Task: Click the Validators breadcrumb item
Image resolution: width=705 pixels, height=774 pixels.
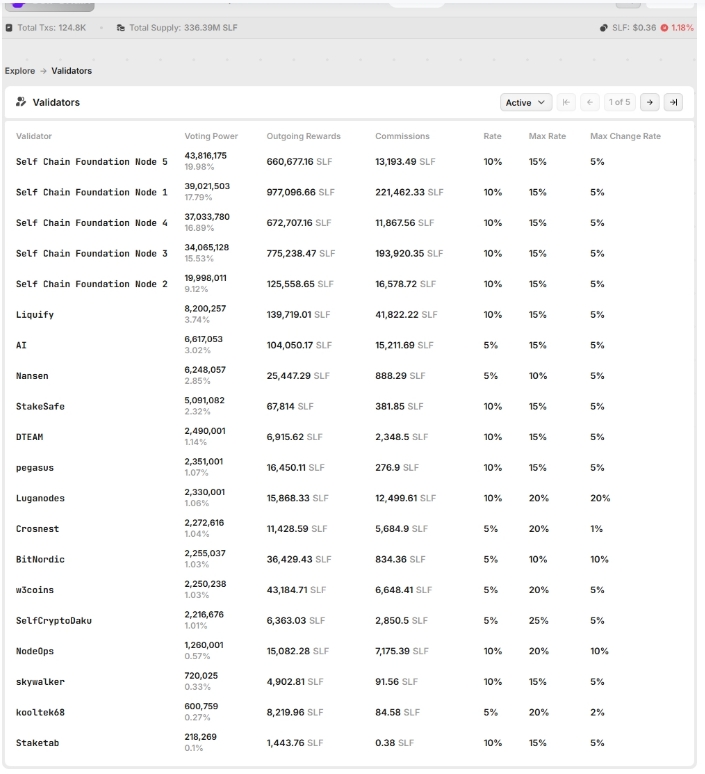Action: click(72, 71)
